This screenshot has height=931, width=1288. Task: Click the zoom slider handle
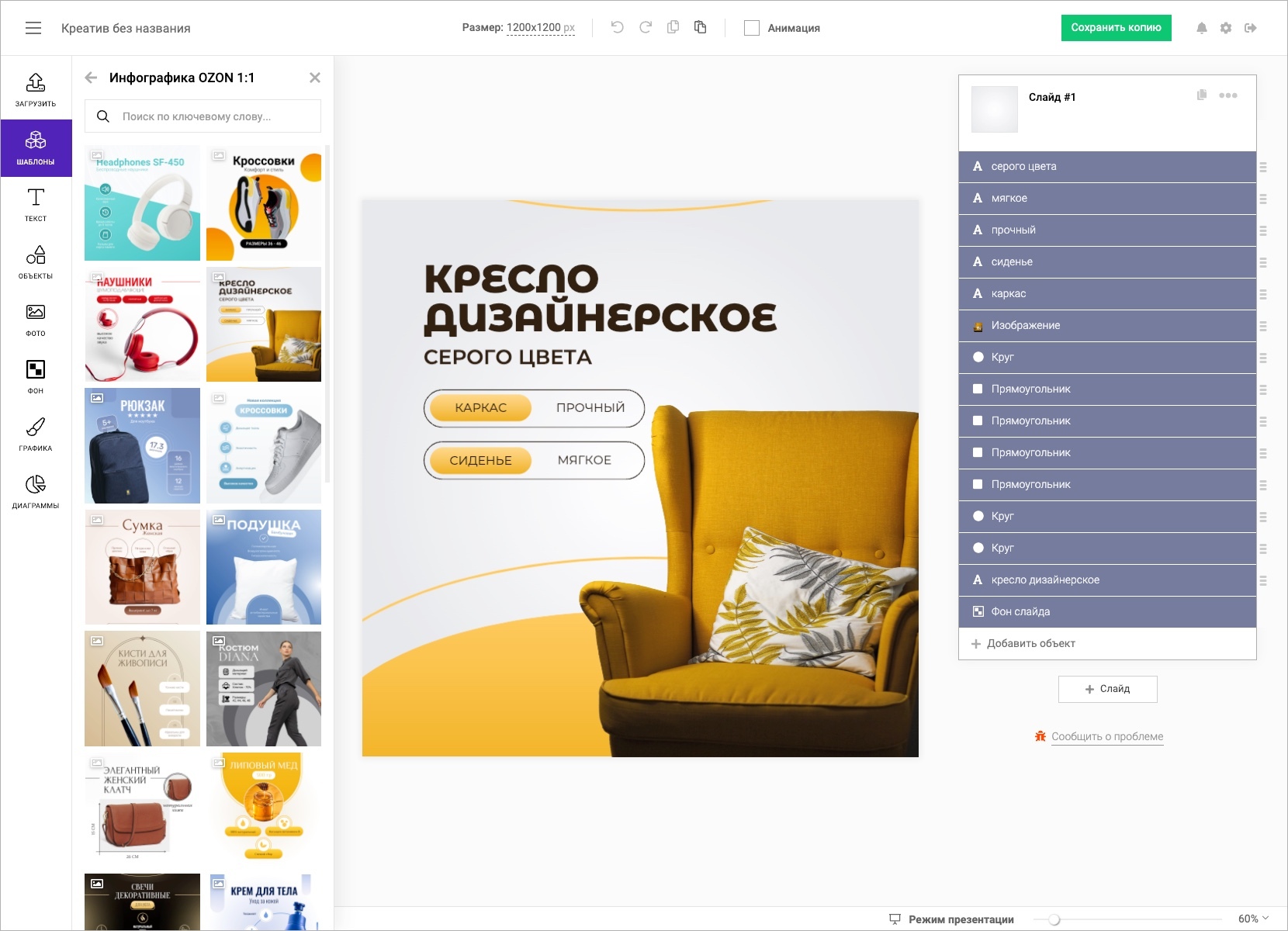coord(1054,919)
